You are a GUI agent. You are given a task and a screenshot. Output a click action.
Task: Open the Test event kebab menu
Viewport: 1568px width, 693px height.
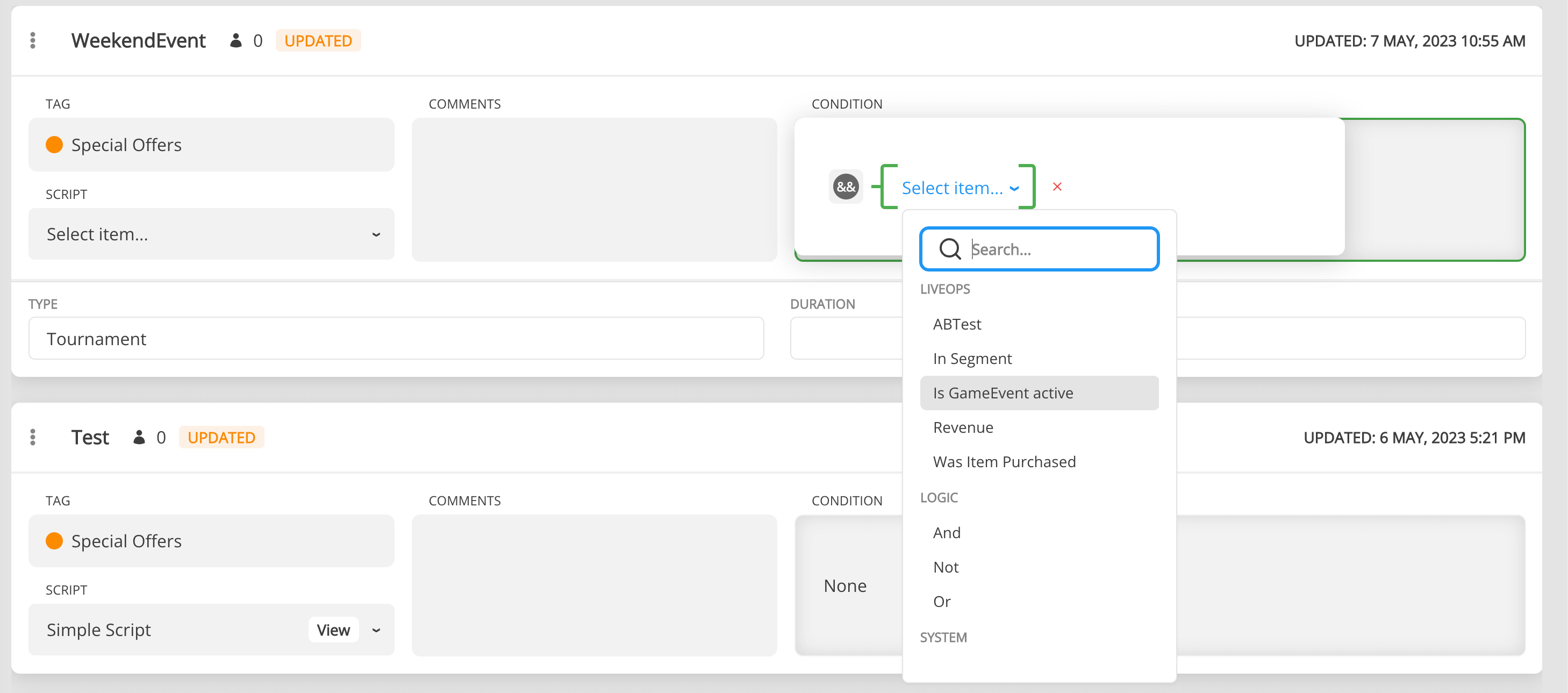pyautogui.click(x=33, y=437)
